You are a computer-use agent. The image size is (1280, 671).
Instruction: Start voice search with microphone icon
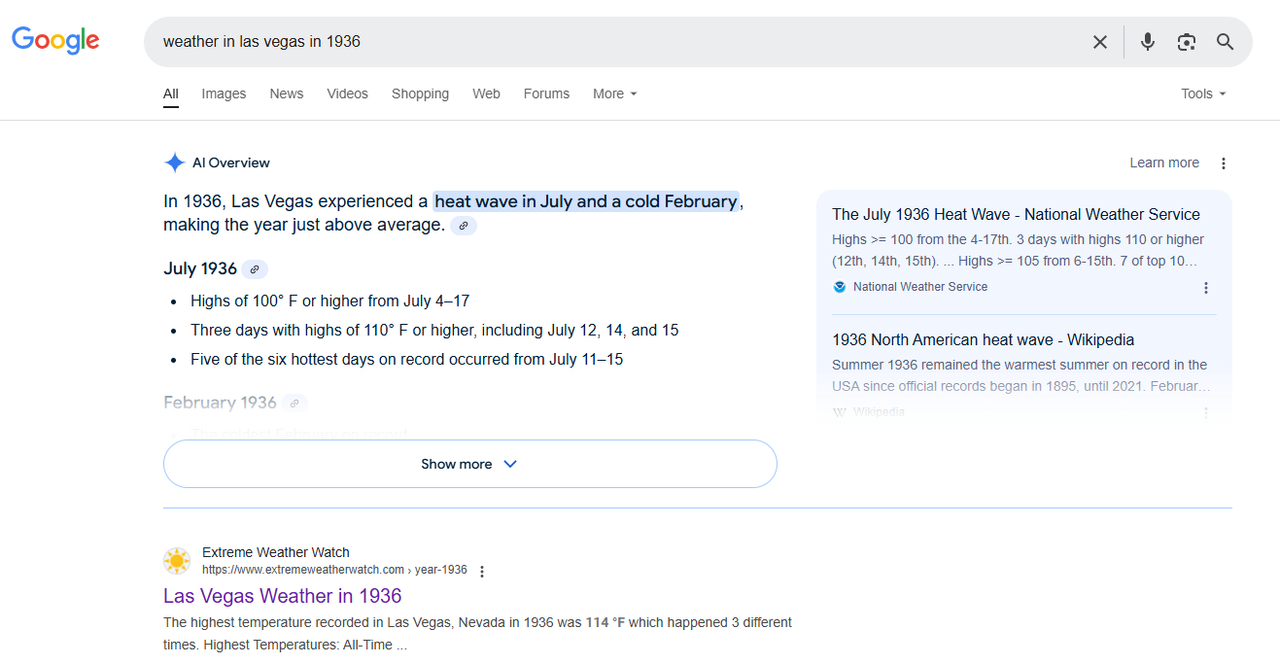tap(1147, 42)
